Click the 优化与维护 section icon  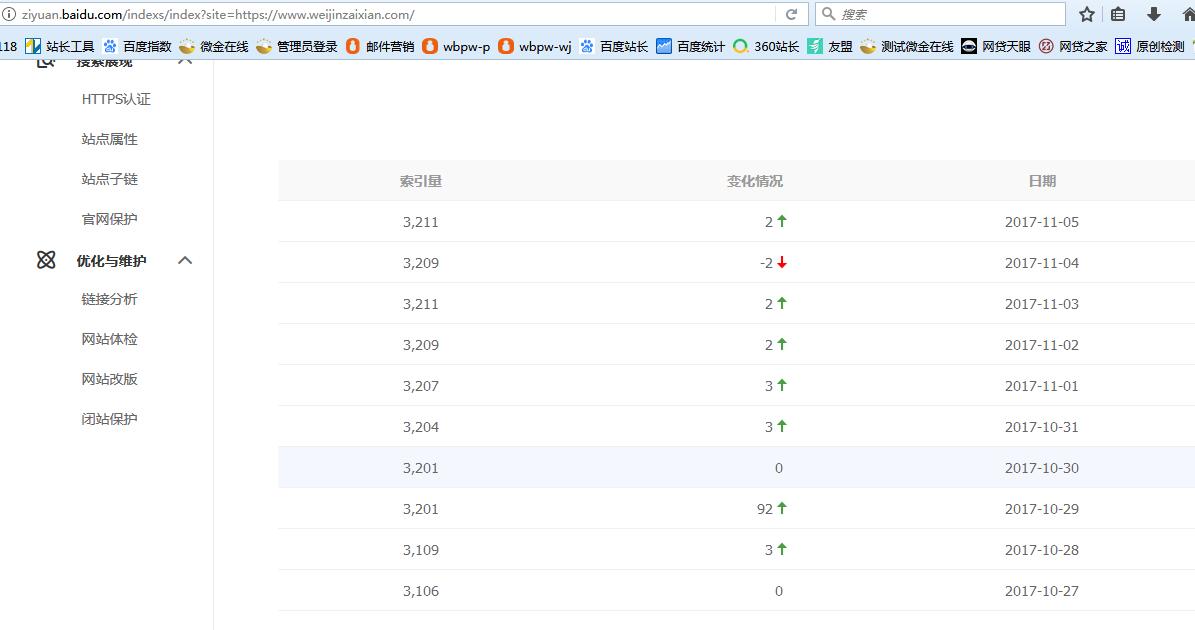pyautogui.click(x=46, y=260)
